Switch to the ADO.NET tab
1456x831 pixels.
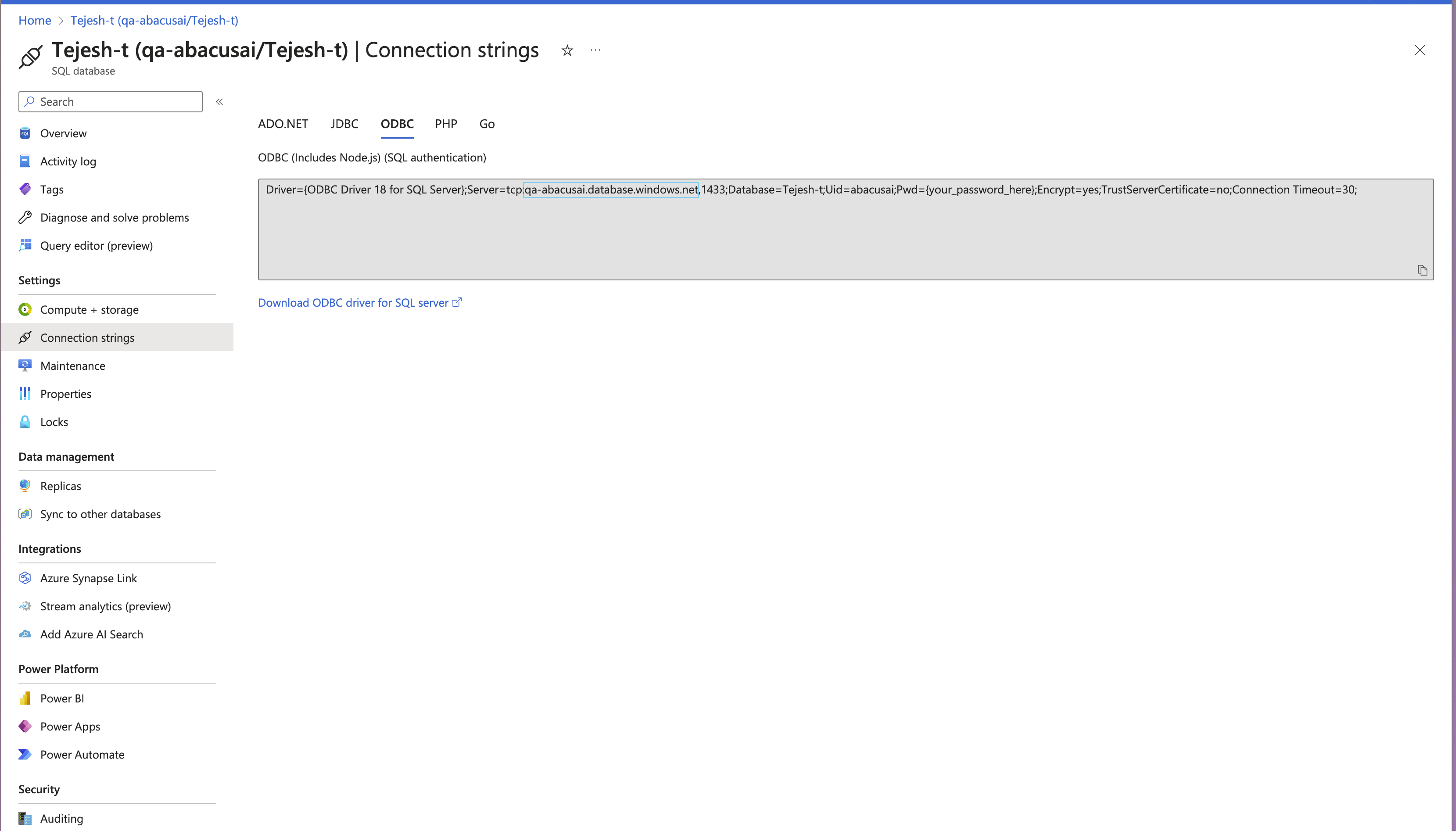coord(283,124)
